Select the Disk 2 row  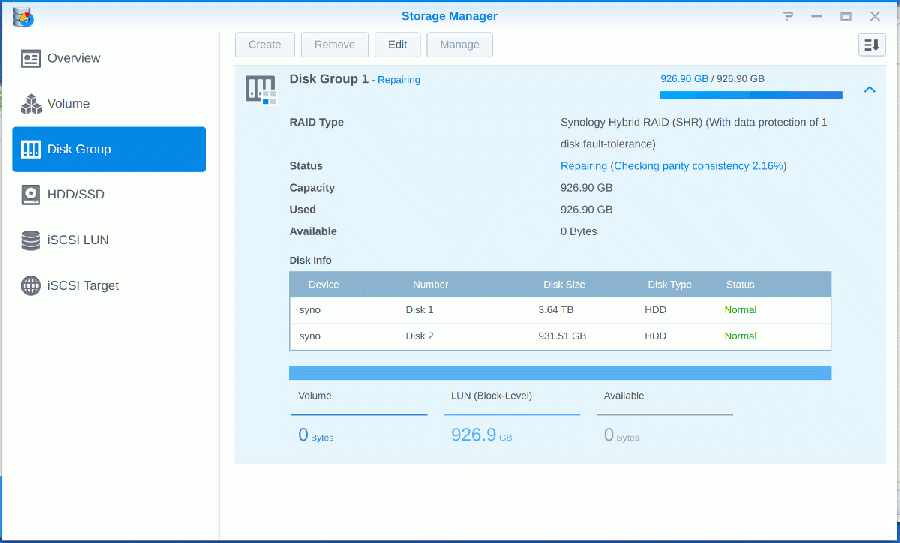pyautogui.click(x=560, y=336)
